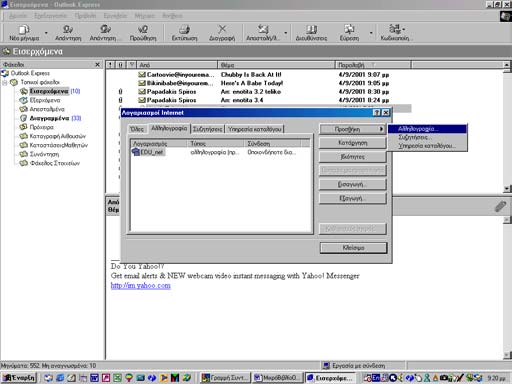Screen dimensions: 512x384
Task: Sort by the flag column header
Action: pyautogui.click(x=132, y=65)
